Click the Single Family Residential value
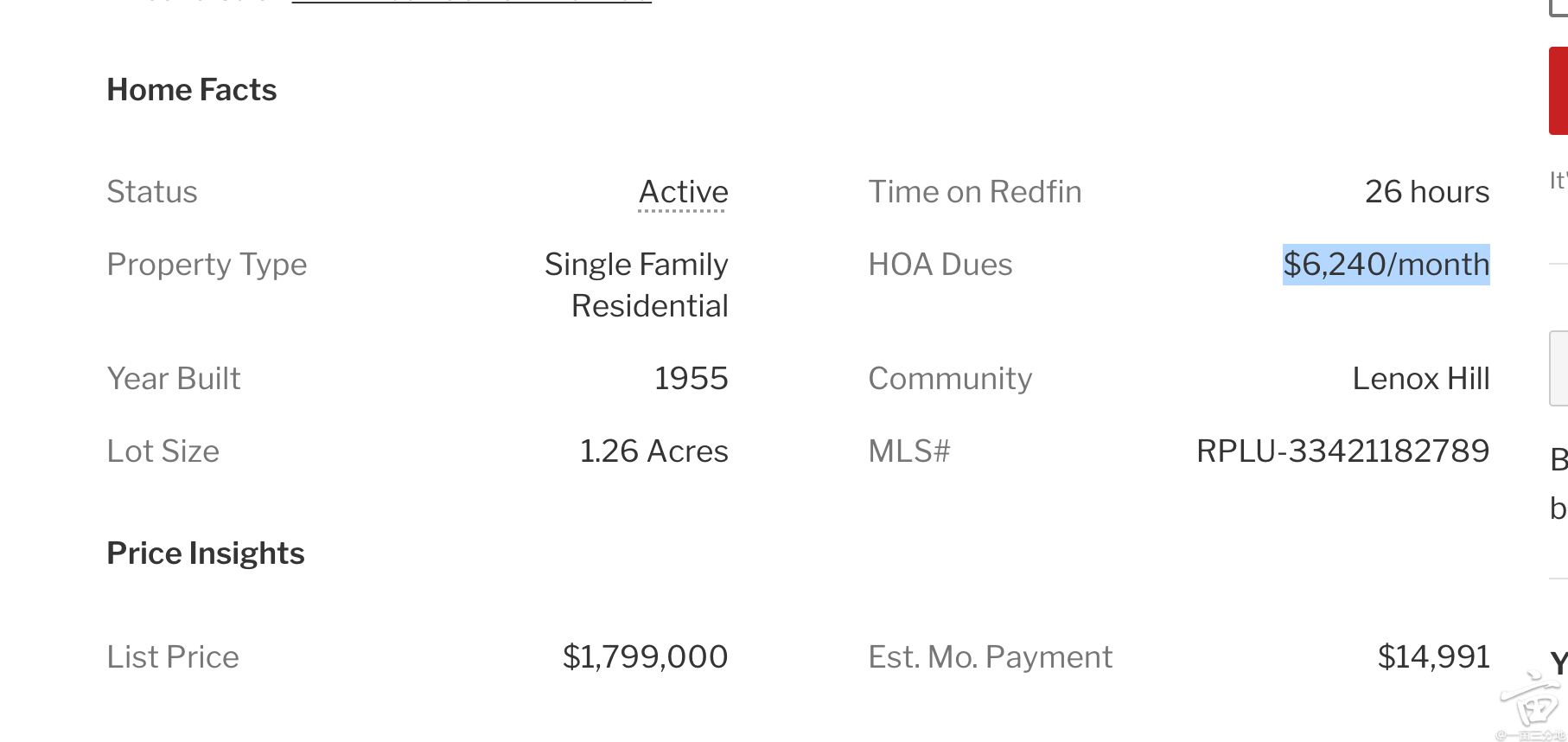The width and height of the screenshot is (1568, 742). 637,285
